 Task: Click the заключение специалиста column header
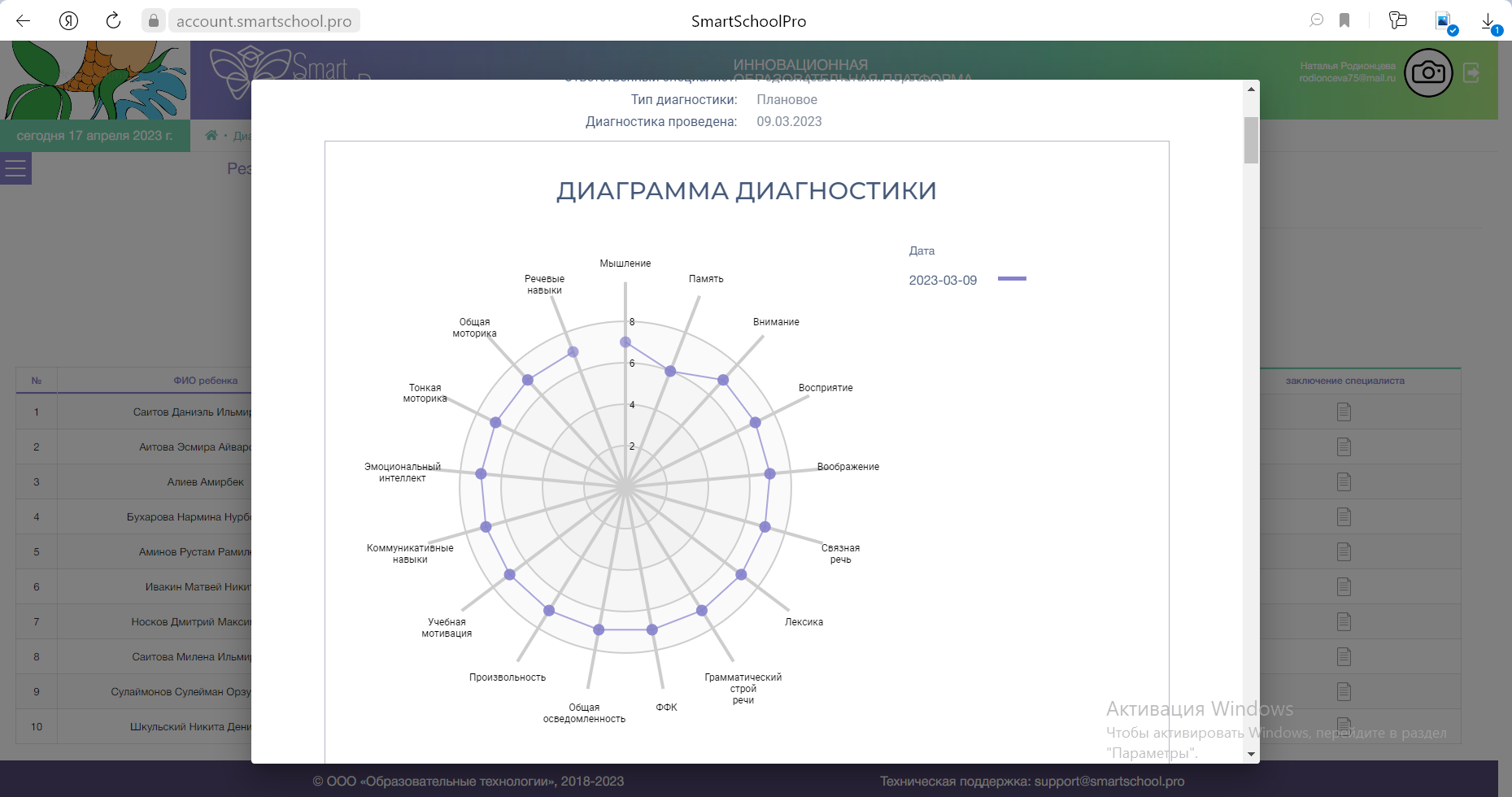(x=1344, y=381)
